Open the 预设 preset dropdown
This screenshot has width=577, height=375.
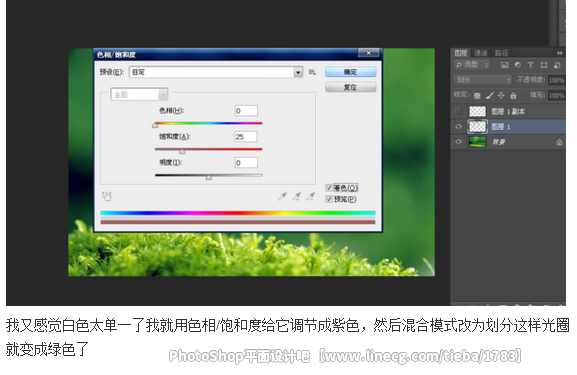(x=216, y=72)
